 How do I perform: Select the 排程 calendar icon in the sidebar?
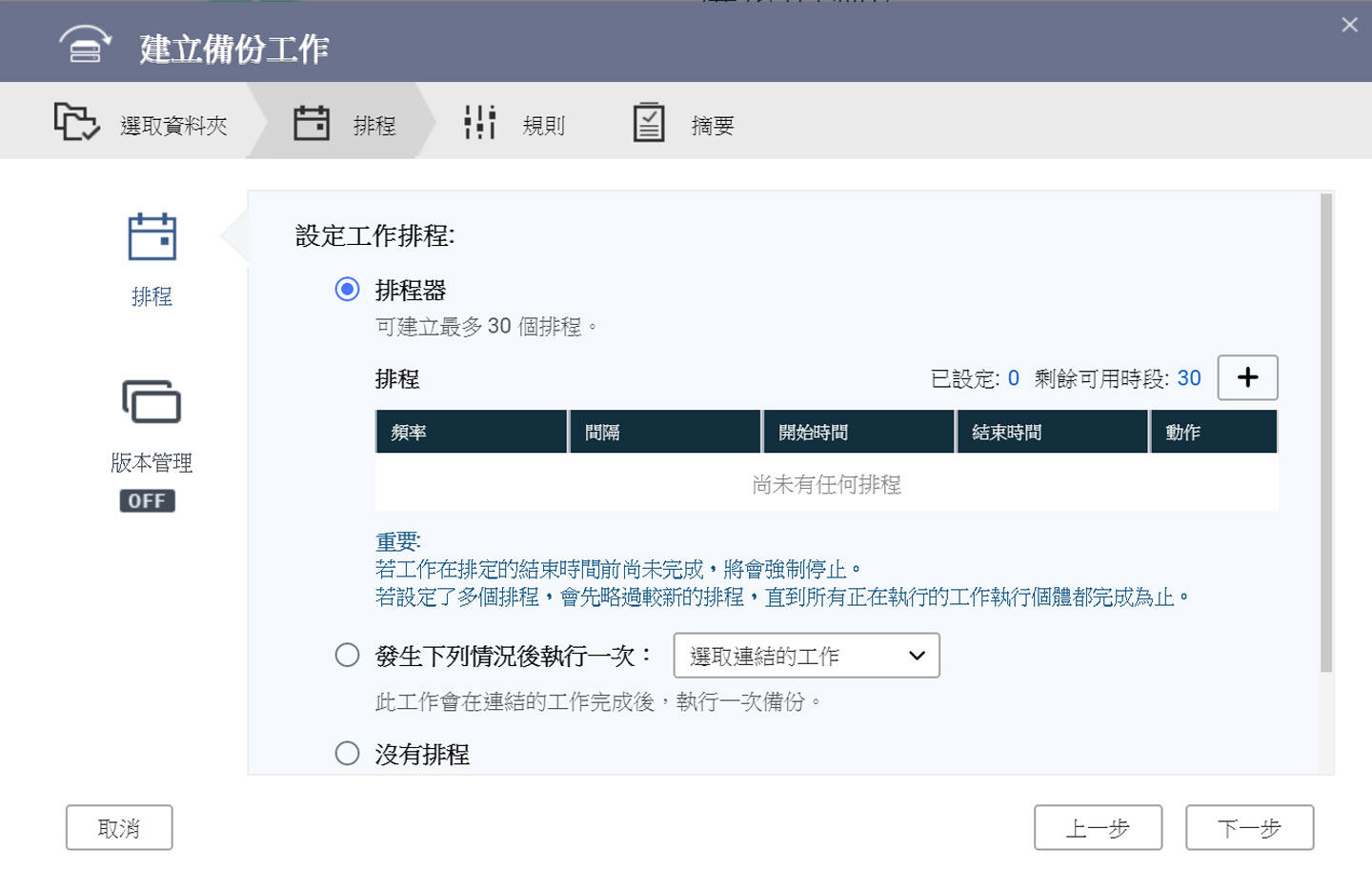click(x=151, y=238)
